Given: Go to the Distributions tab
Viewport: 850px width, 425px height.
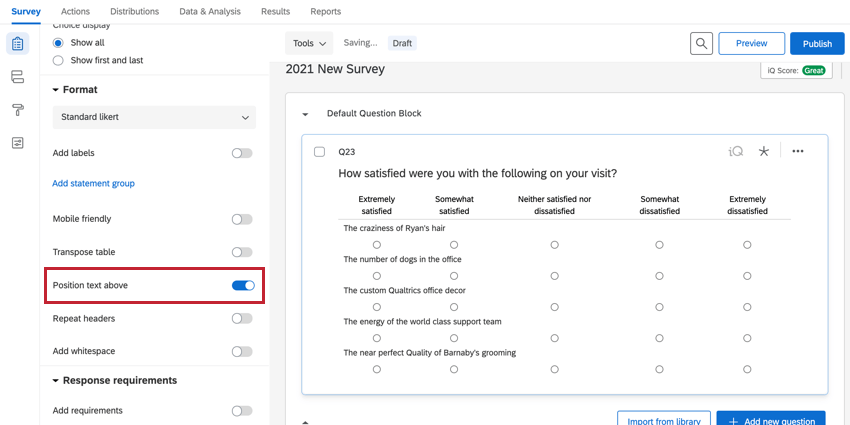Looking at the screenshot, I should [134, 12].
